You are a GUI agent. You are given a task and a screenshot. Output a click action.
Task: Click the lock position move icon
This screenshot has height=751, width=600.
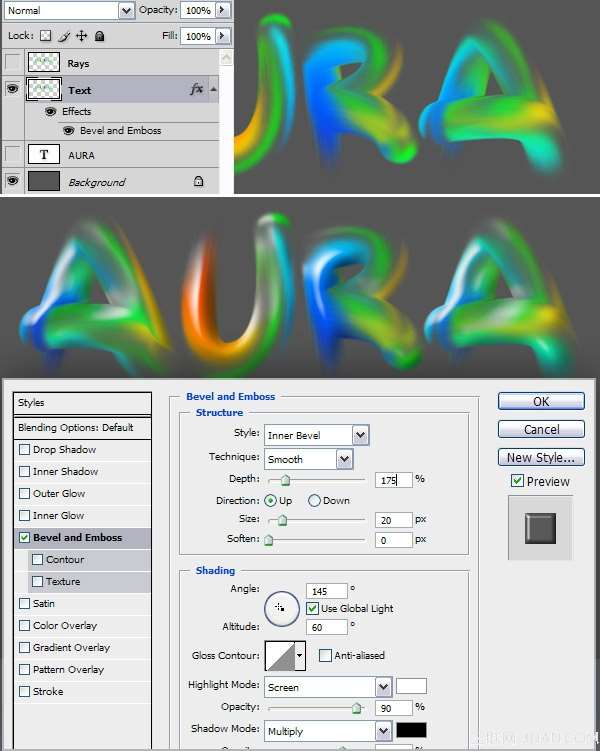(x=81, y=36)
